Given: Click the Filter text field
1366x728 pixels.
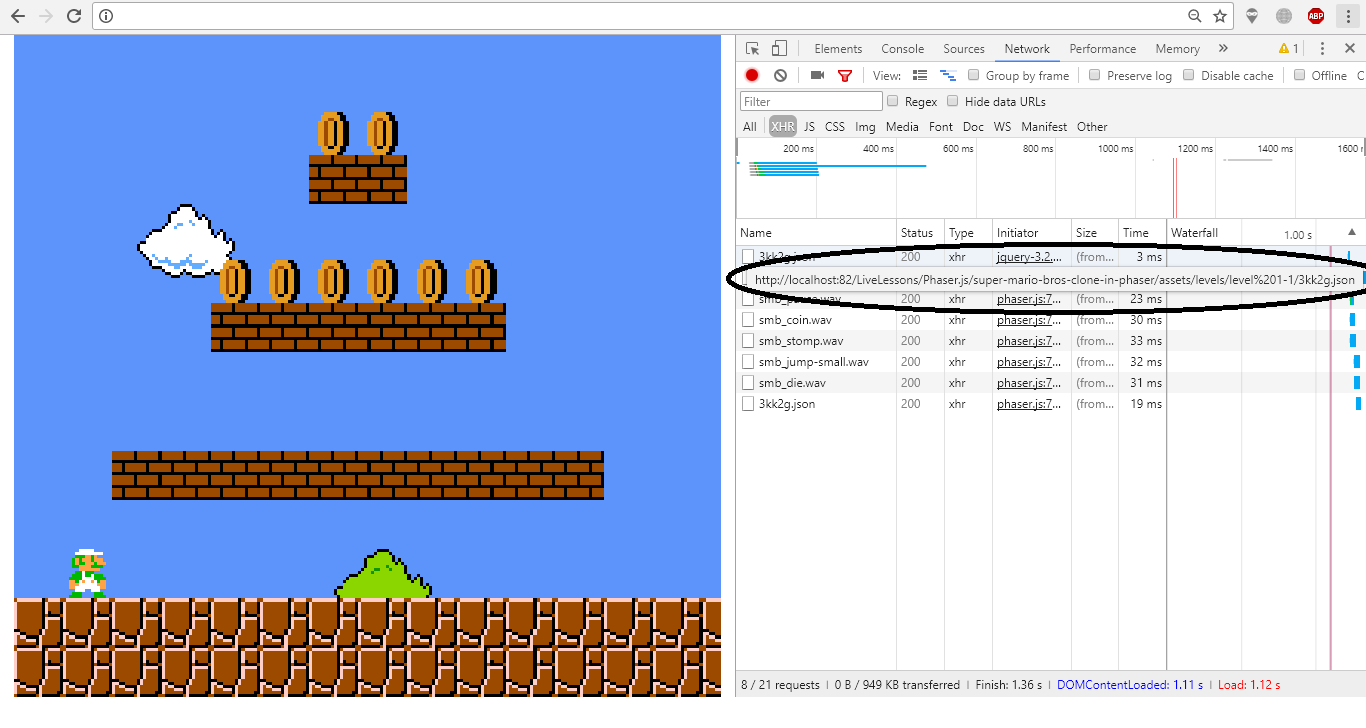Looking at the screenshot, I should 811,101.
